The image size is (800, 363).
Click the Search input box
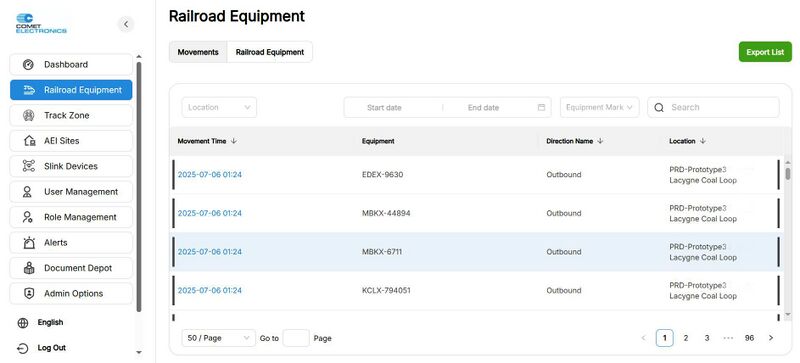713,108
